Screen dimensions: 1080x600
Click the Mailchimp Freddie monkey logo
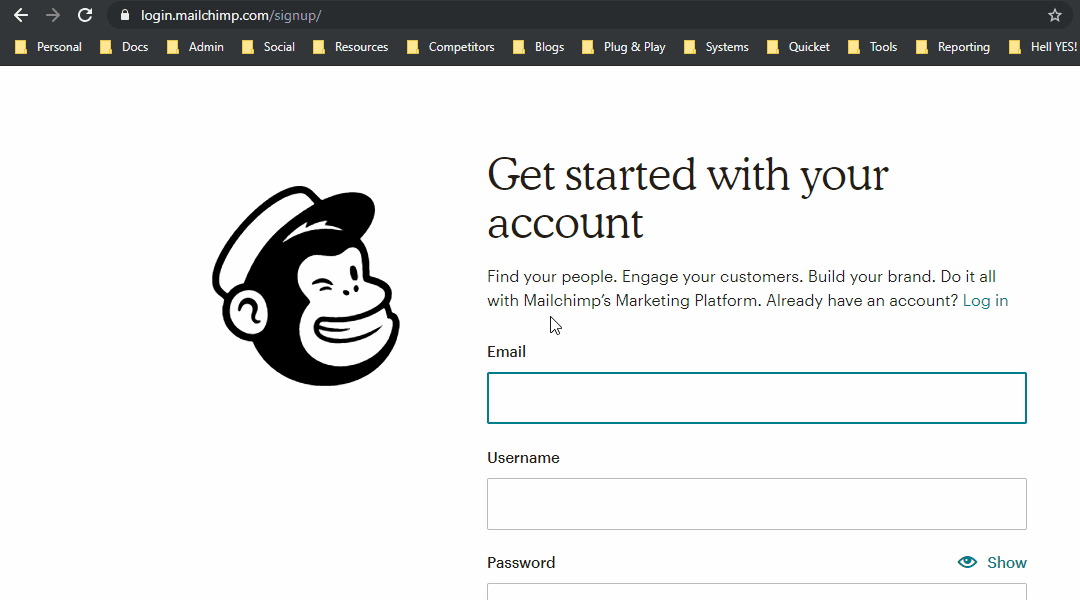pyautogui.click(x=306, y=285)
